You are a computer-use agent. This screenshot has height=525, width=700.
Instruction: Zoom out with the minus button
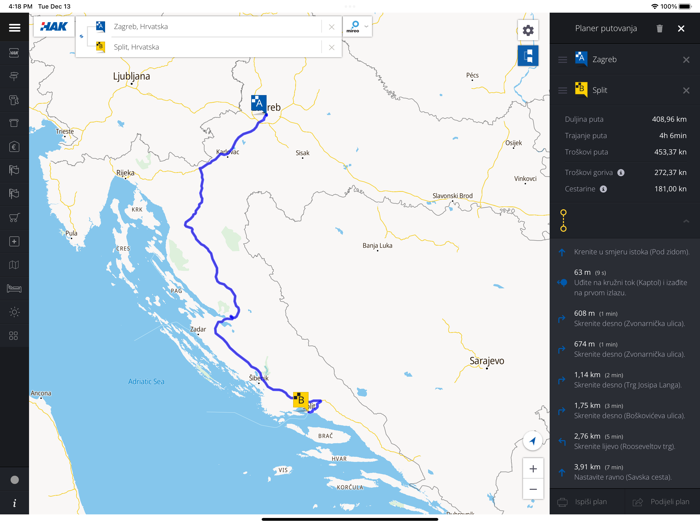click(x=533, y=489)
